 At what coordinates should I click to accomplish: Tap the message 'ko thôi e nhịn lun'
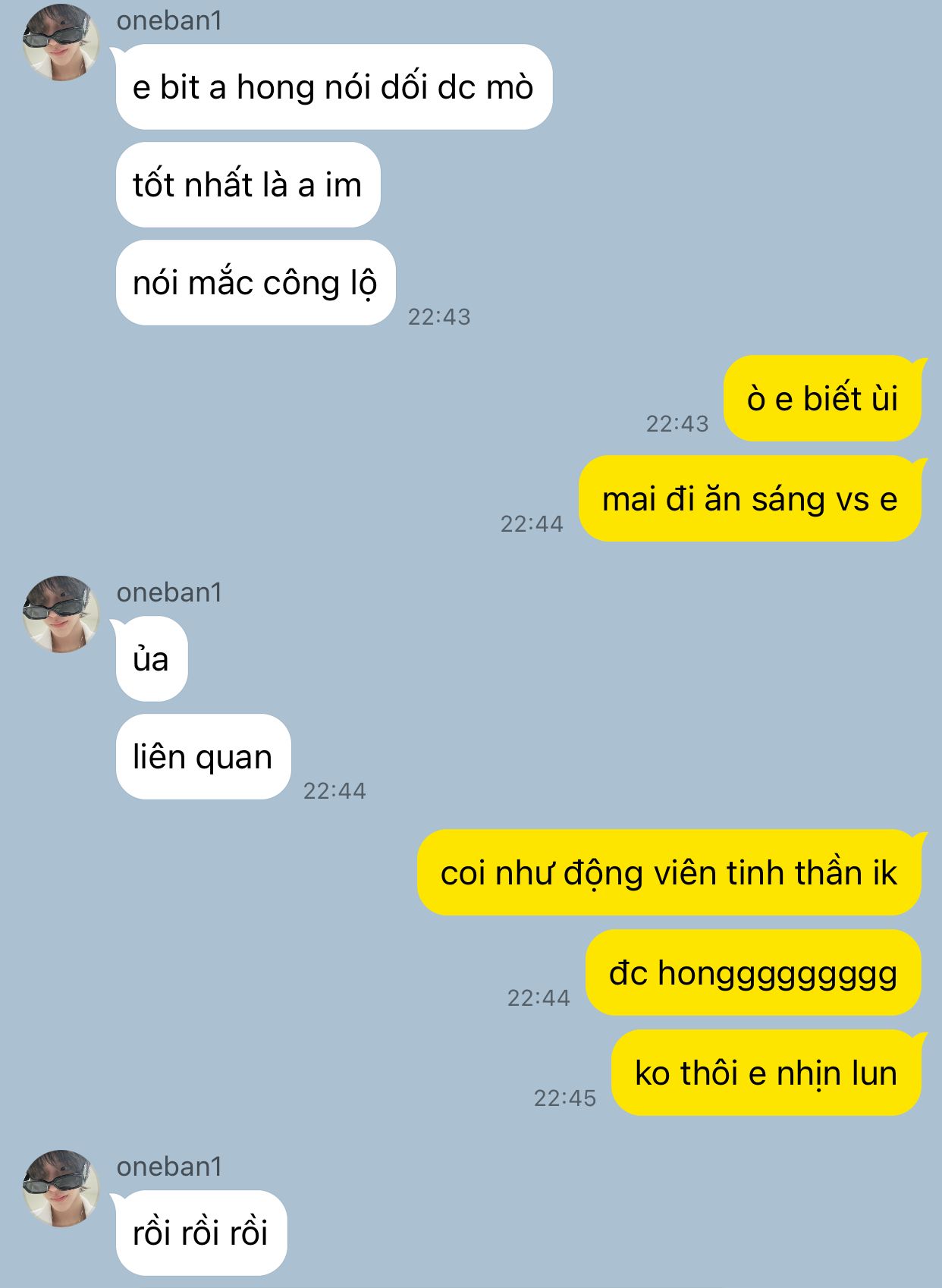click(x=766, y=1073)
